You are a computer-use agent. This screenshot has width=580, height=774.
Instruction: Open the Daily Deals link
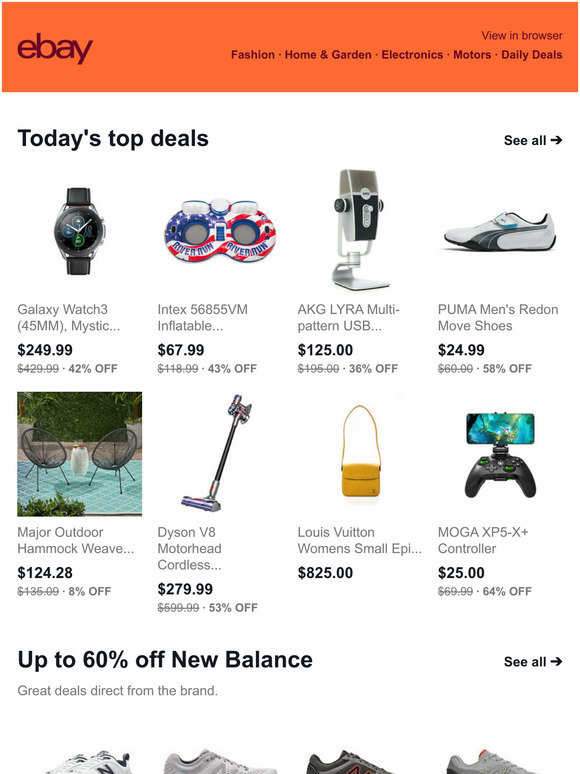(x=532, y=55)
